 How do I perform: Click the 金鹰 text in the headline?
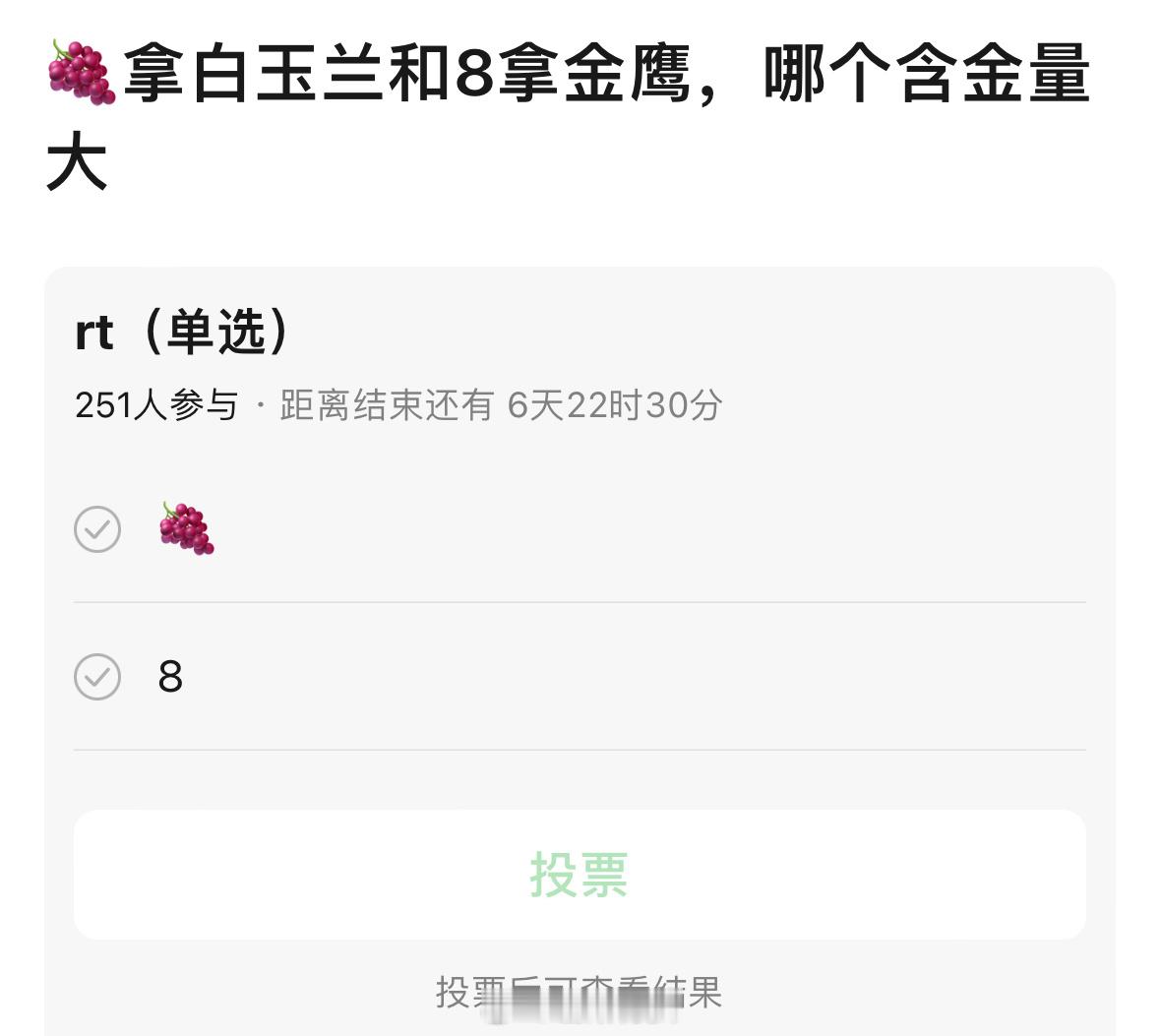pos(629,73)
